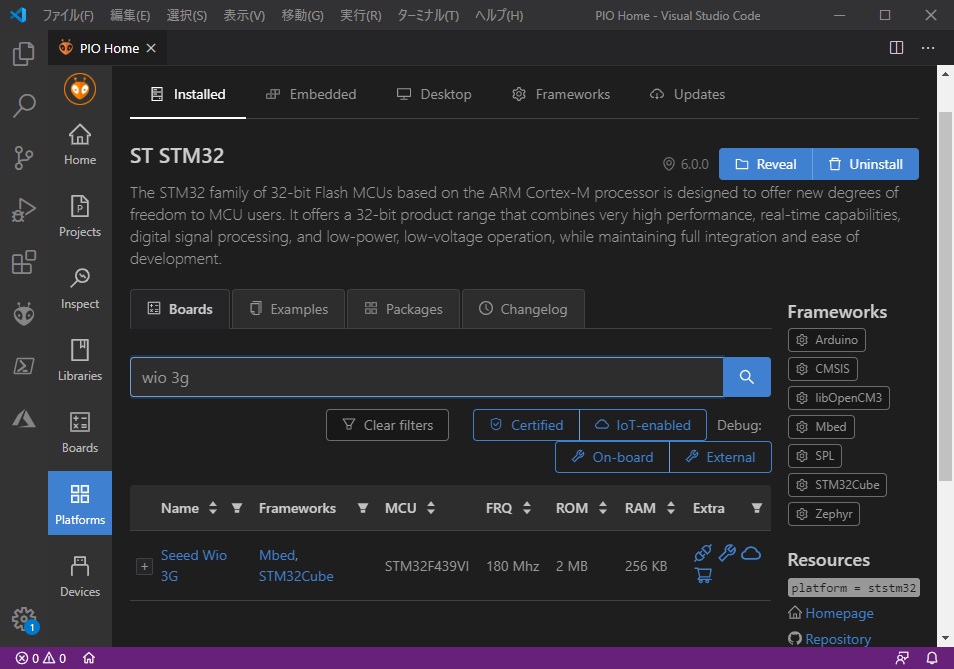This screenshot has height=669, width=954.
Task: Click the board search input field
Action: [x=427, y=377]
